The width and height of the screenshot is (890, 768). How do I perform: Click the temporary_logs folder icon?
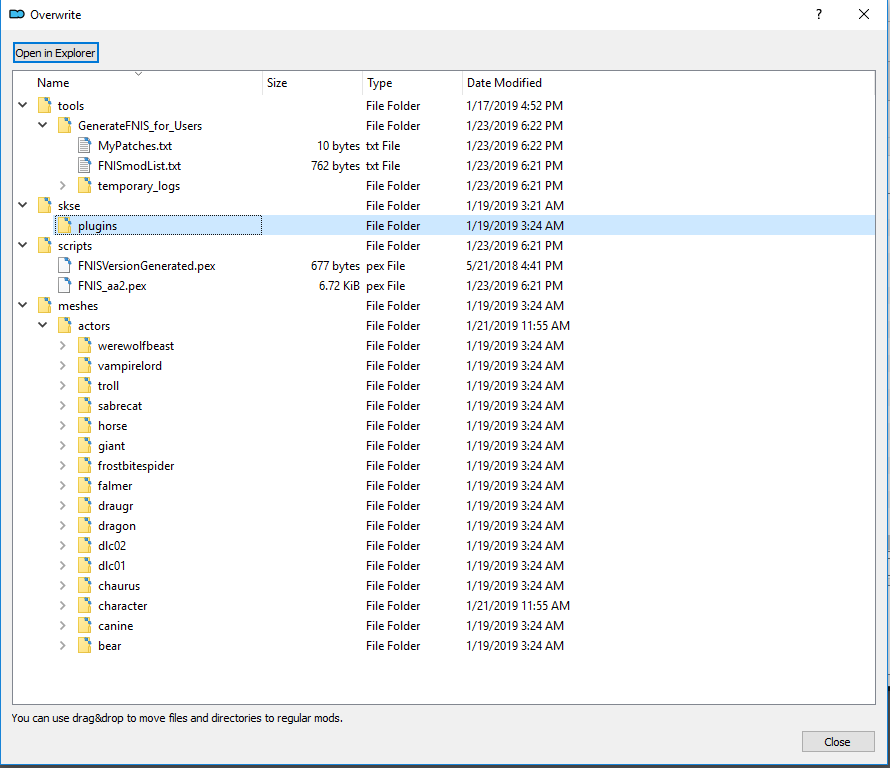pyautogui.click(x=85, y=185)
